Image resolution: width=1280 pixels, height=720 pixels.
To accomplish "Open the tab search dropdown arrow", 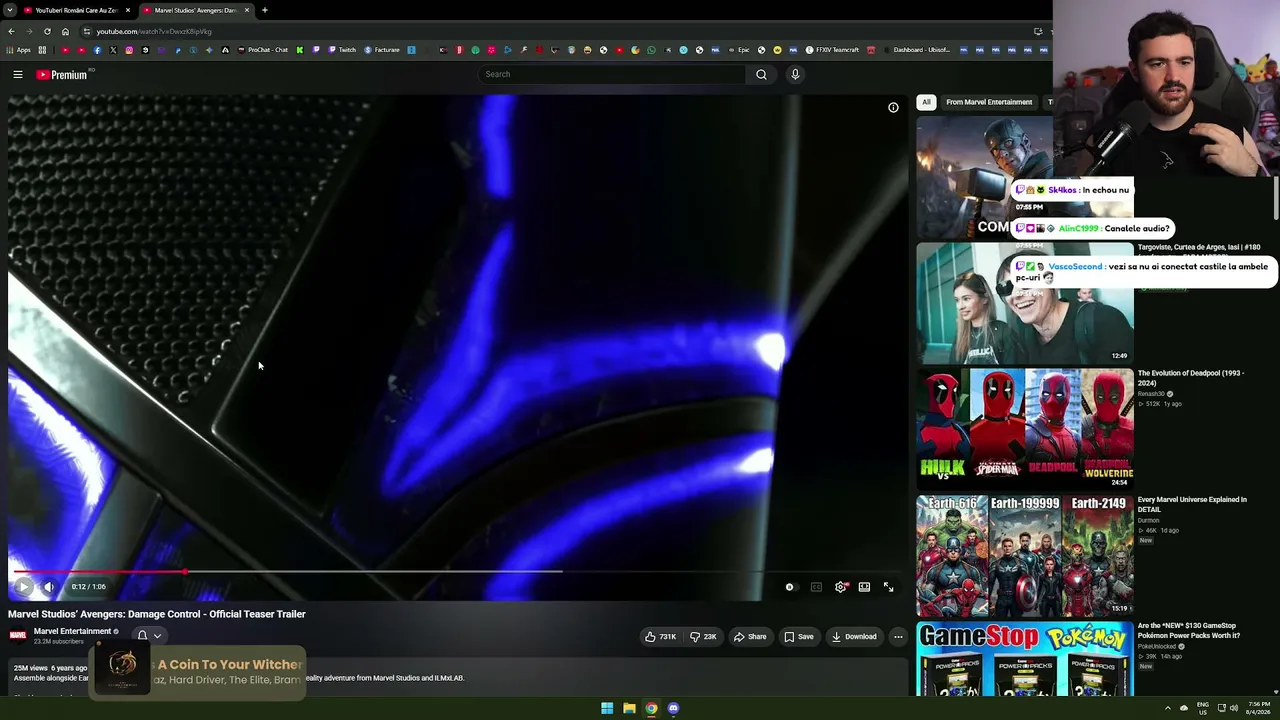I will tap(10, 10).
